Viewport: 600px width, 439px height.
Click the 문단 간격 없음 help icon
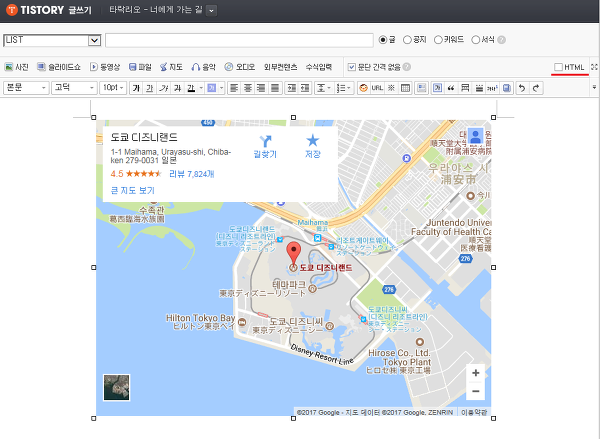(407, 67)
